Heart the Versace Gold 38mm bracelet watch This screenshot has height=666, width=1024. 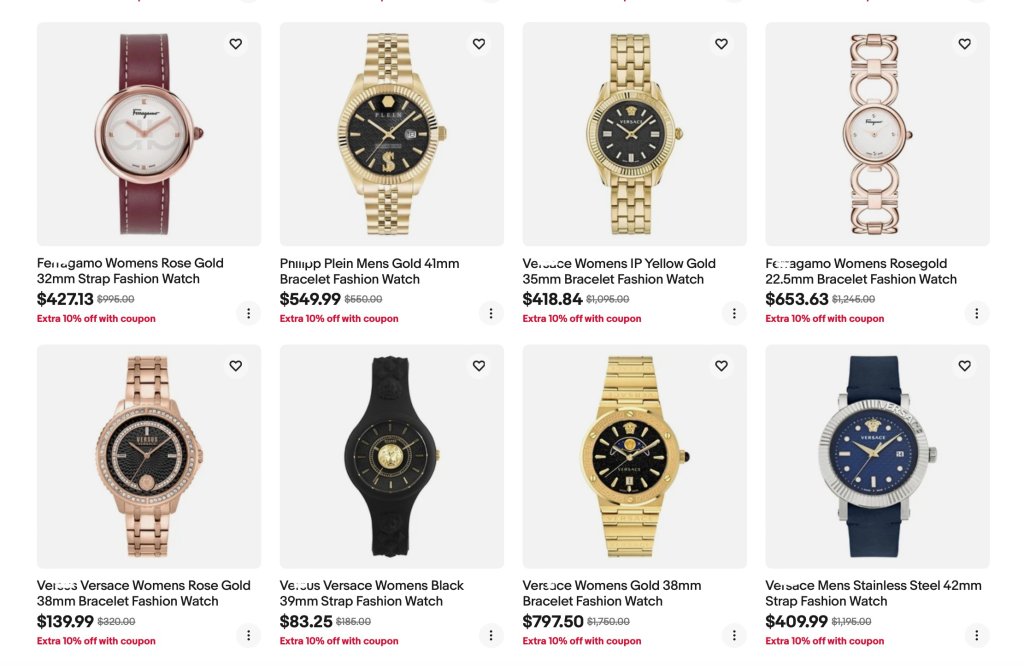722,366
